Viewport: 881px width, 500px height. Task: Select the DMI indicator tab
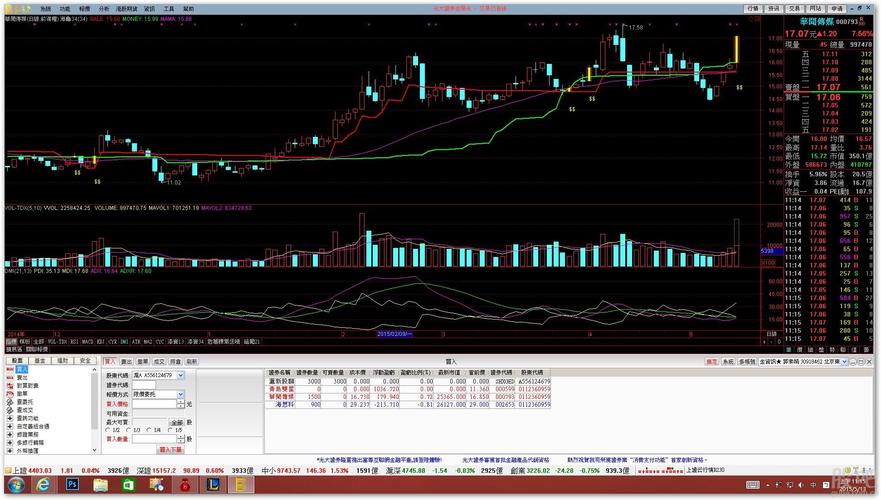pos(124,342)
